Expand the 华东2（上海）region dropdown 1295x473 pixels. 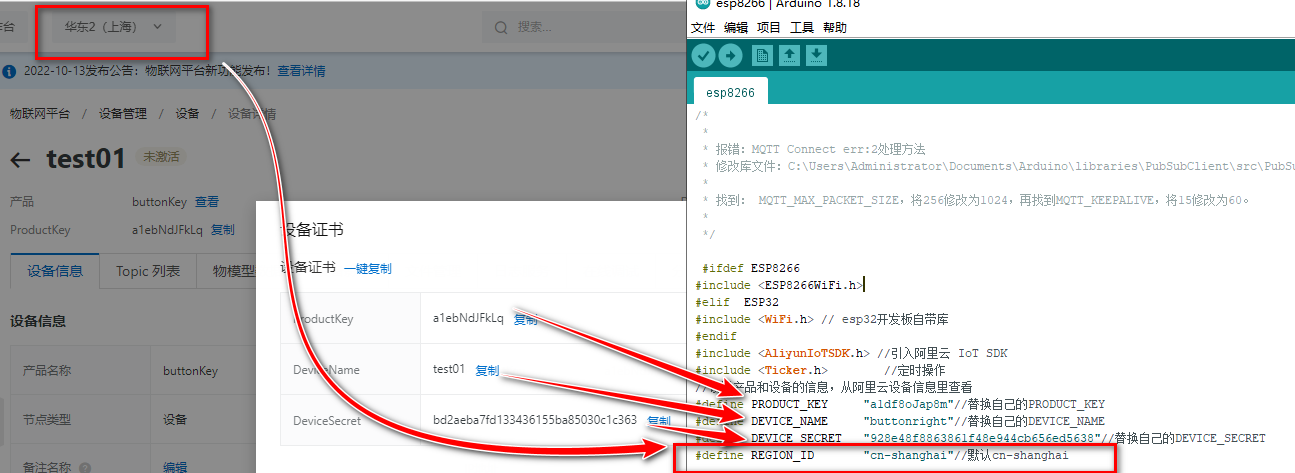coord(112,27)
